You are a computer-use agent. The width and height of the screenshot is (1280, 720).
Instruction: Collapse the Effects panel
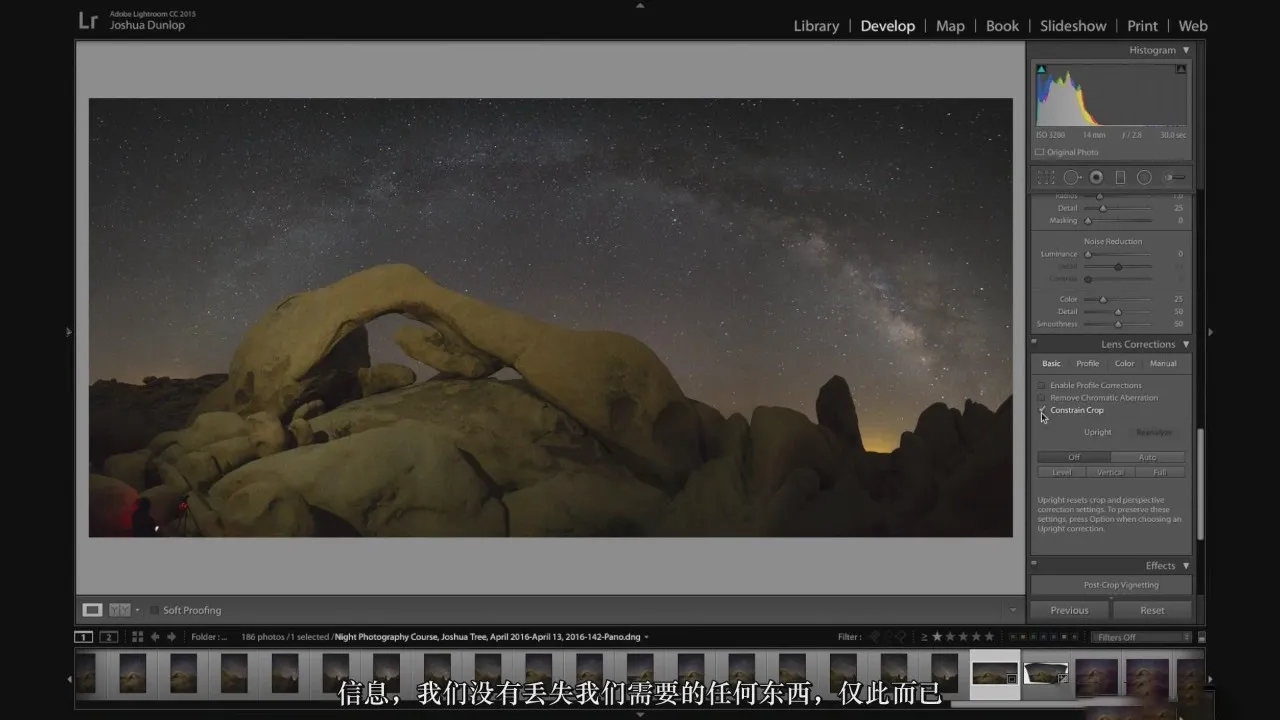tap(1186, 566)
